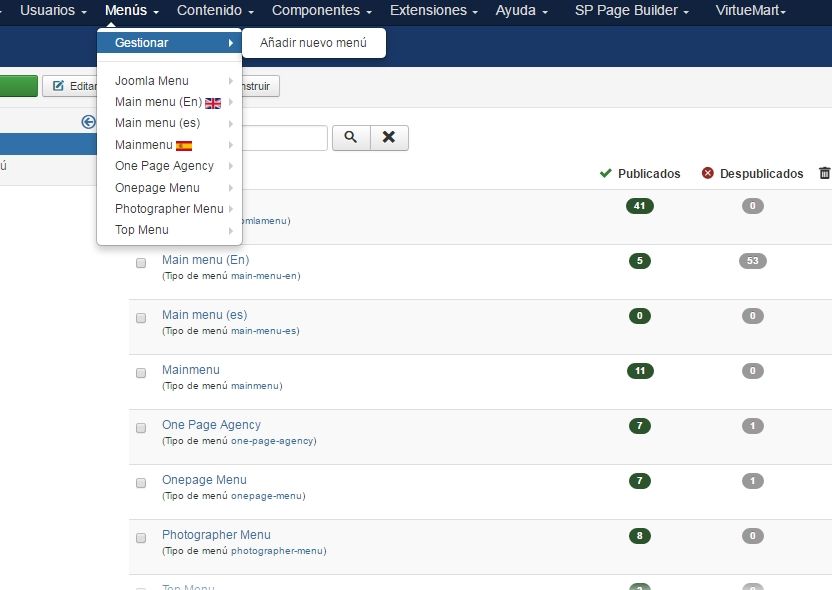Viewport: 832px width, 590px height.
Task: Check the Mainmenu row checkbox
Action: click(141, 373)
